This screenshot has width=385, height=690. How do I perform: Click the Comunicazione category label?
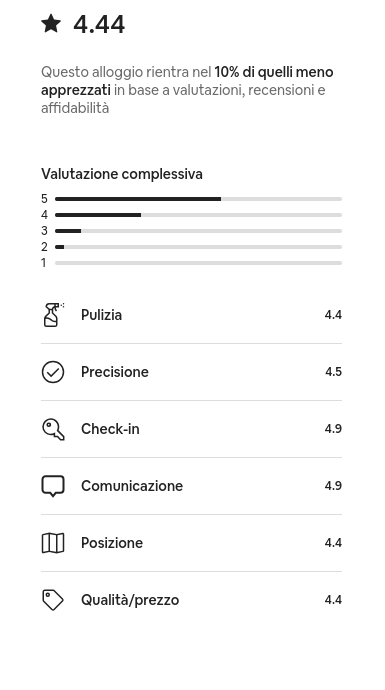pos(132,485)
